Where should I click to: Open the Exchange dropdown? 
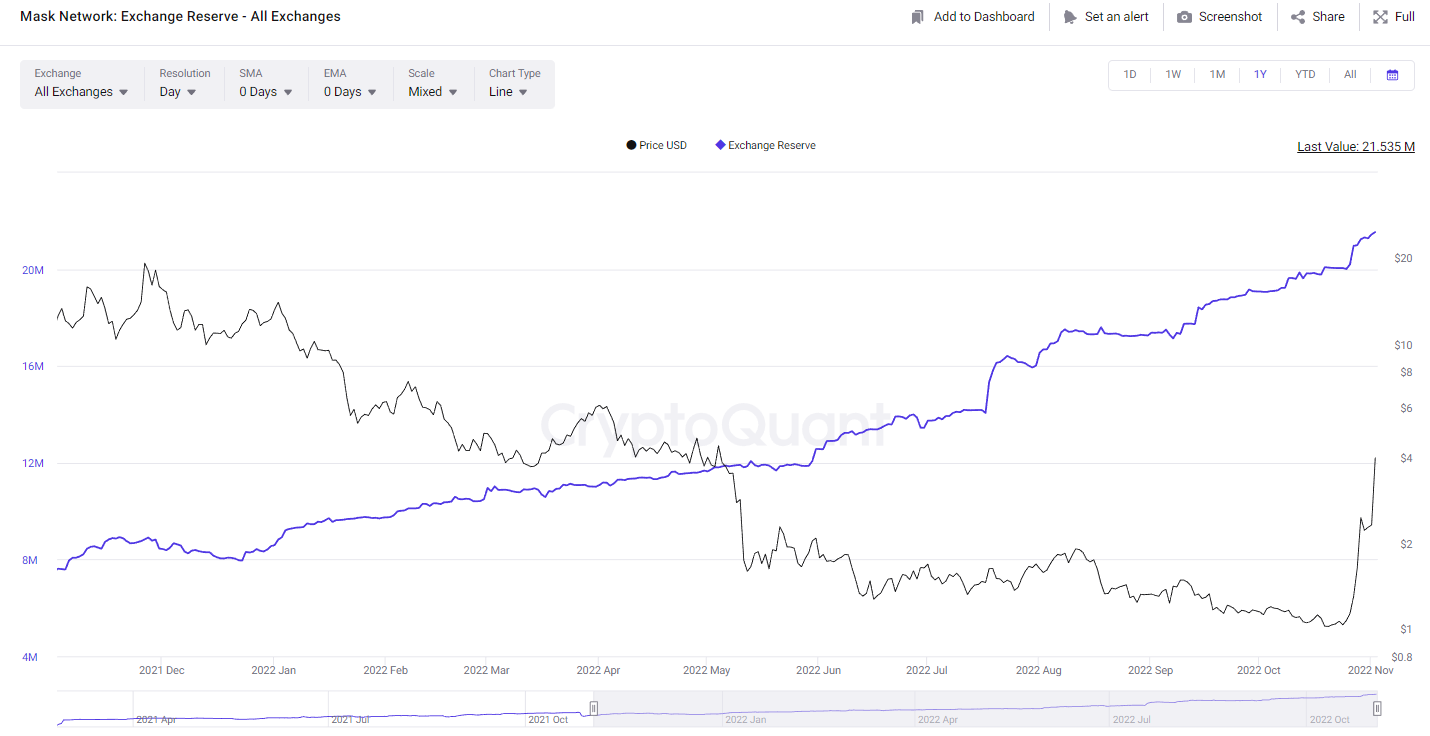coord(81,92)
